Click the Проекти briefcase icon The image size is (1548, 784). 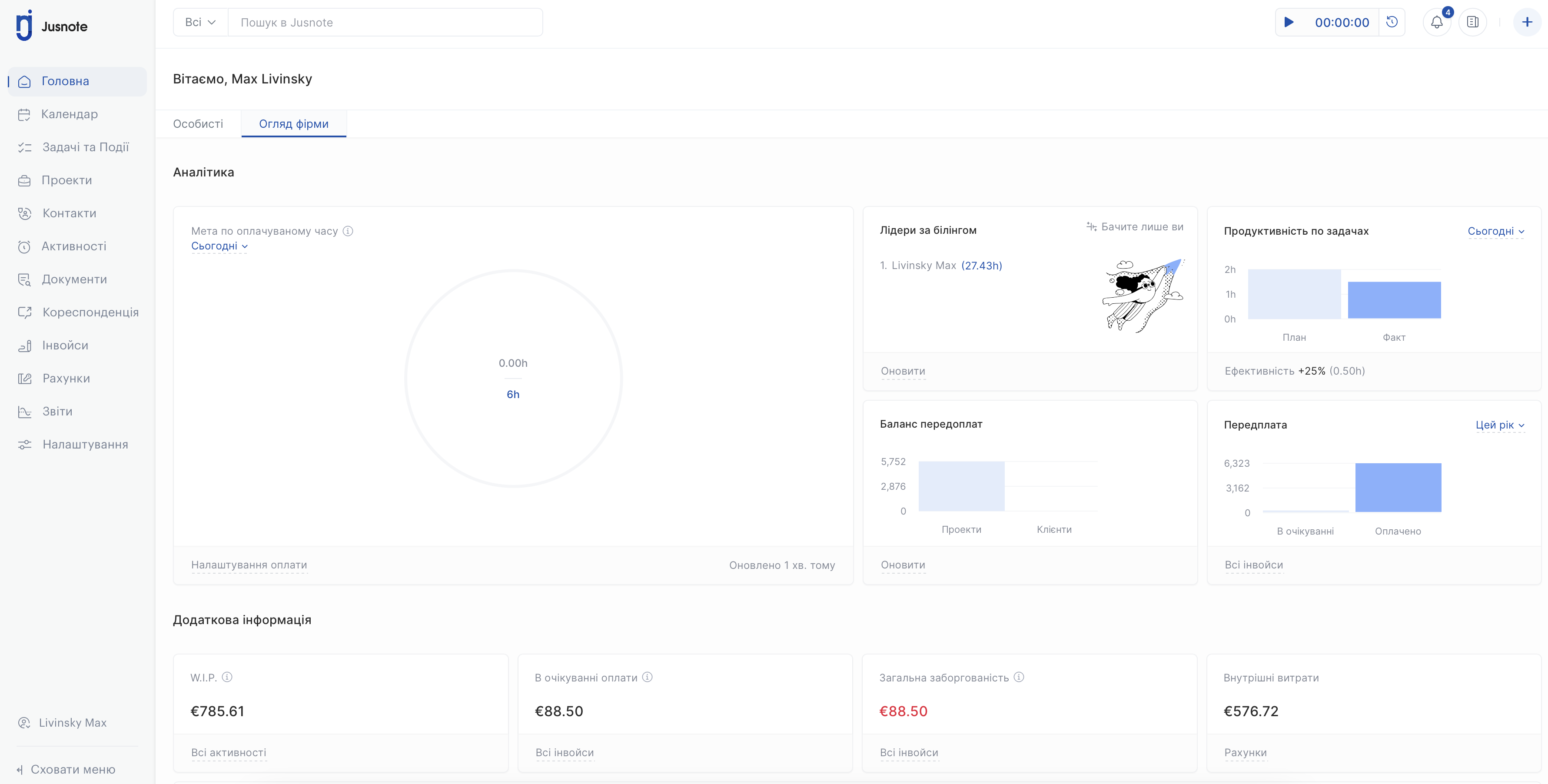pyautogui.click(x=24, y=180)
